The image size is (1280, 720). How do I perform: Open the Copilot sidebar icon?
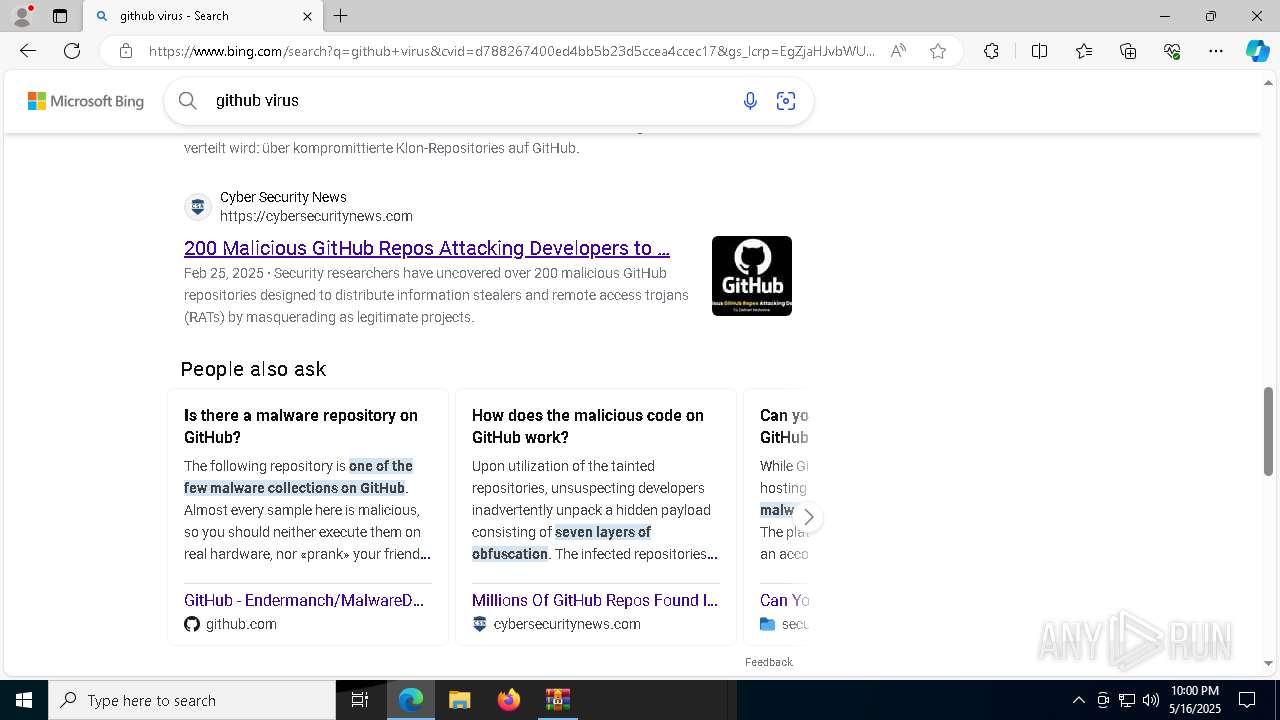pyautogui.click(x=1257, y=51)
